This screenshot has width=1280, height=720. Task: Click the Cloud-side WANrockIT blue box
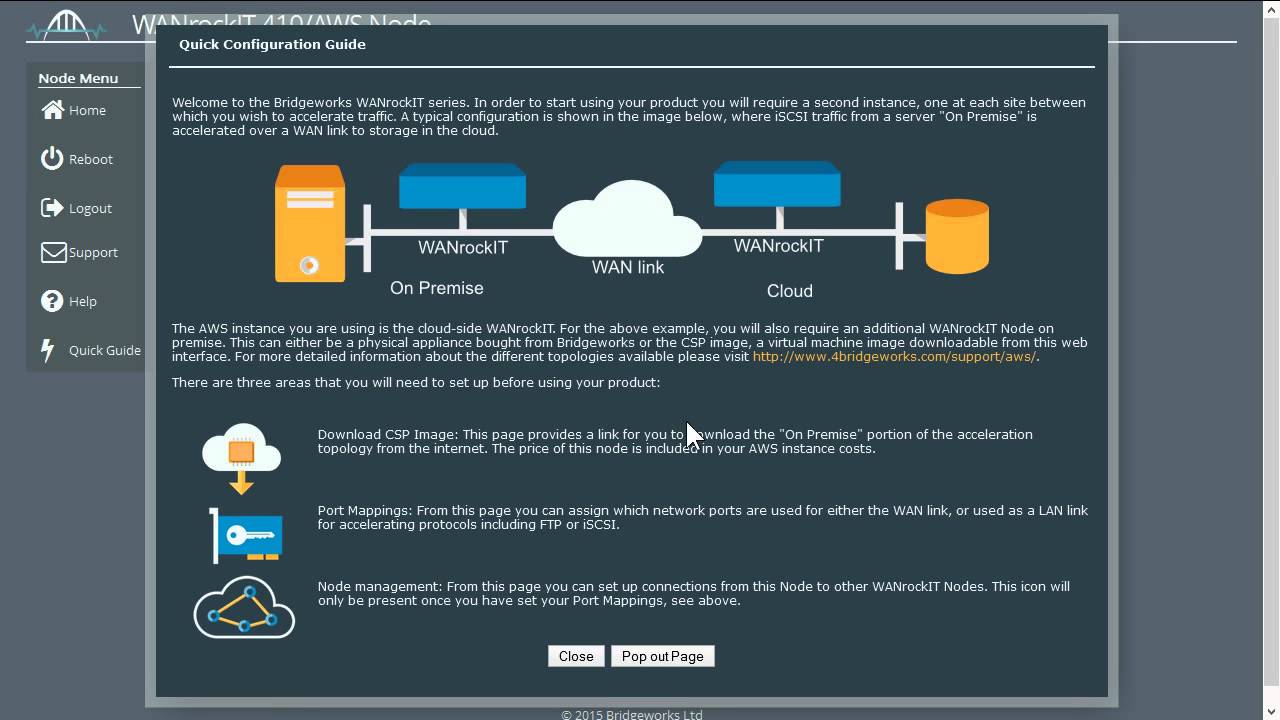coord(777,184)
